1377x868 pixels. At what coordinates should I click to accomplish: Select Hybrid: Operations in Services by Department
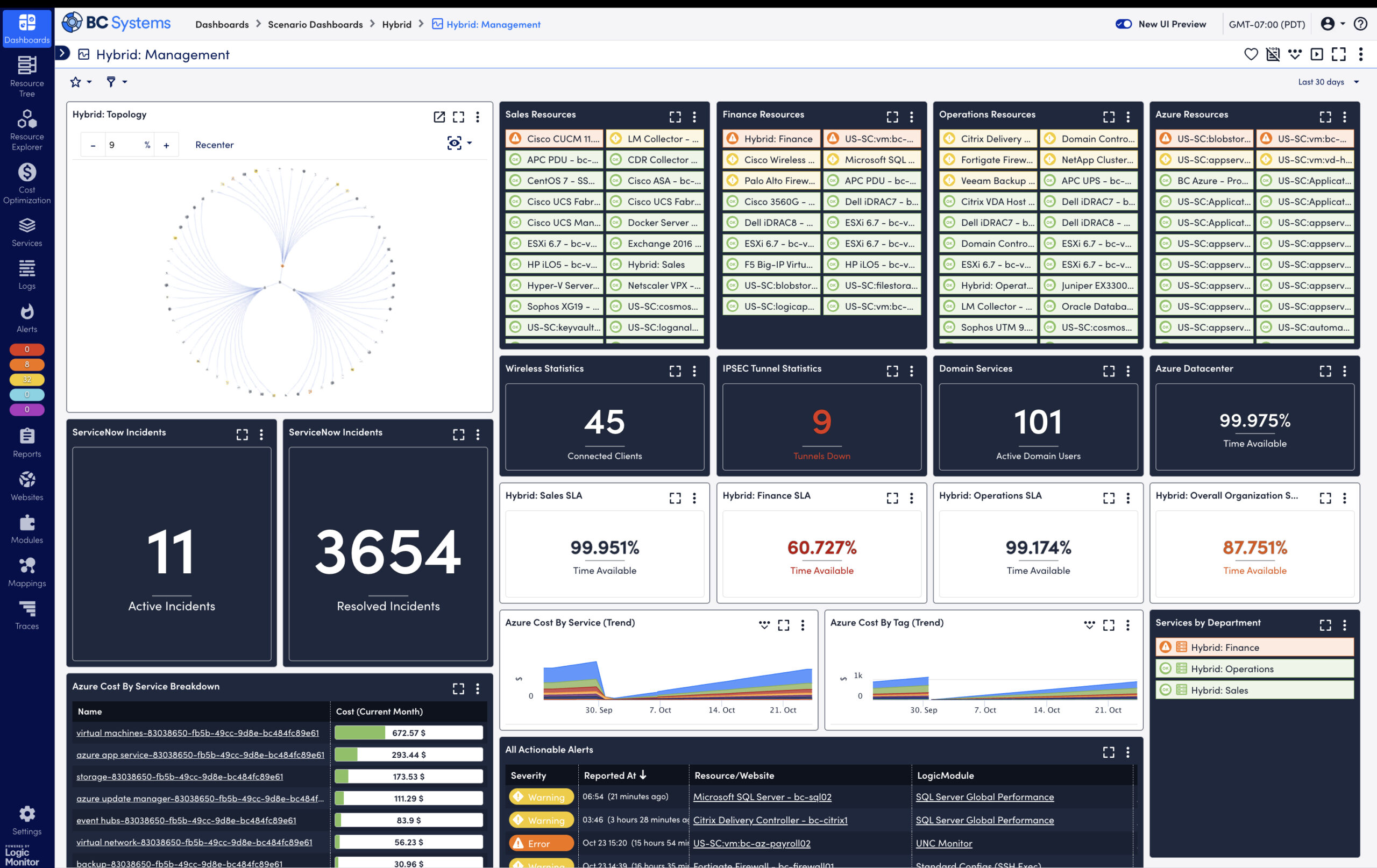click(1254, 668)
